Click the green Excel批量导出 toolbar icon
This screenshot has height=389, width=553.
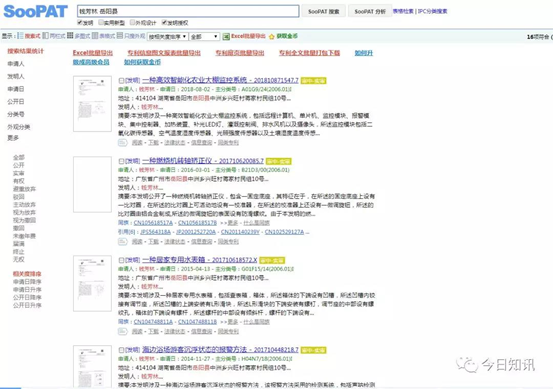226,36
